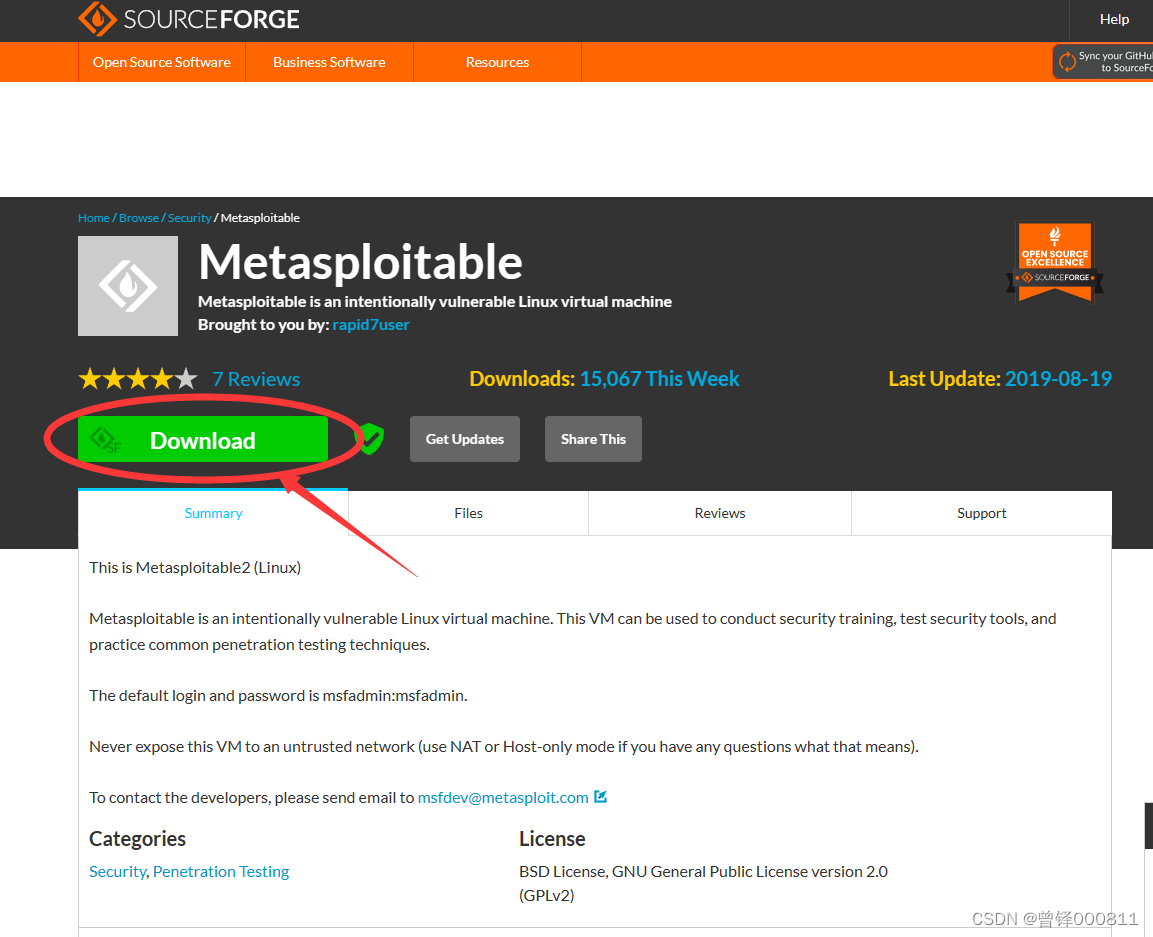The width and height of the screenshot is (1153, 937).
Task: Click the green shield security icon
Action: pos(370,439)
